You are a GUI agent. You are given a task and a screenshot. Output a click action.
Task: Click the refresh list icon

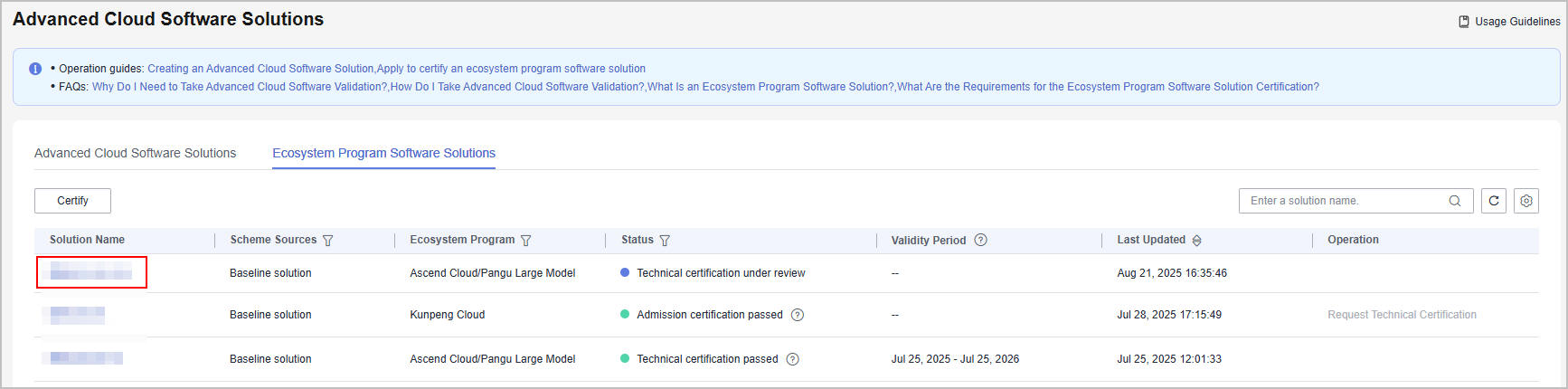1494,201
